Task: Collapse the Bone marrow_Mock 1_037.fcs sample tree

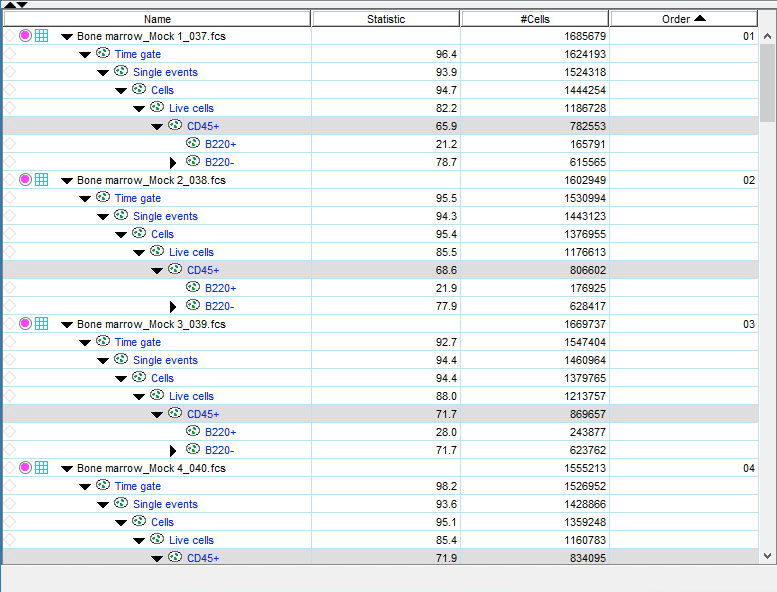Action: point(67,37)
